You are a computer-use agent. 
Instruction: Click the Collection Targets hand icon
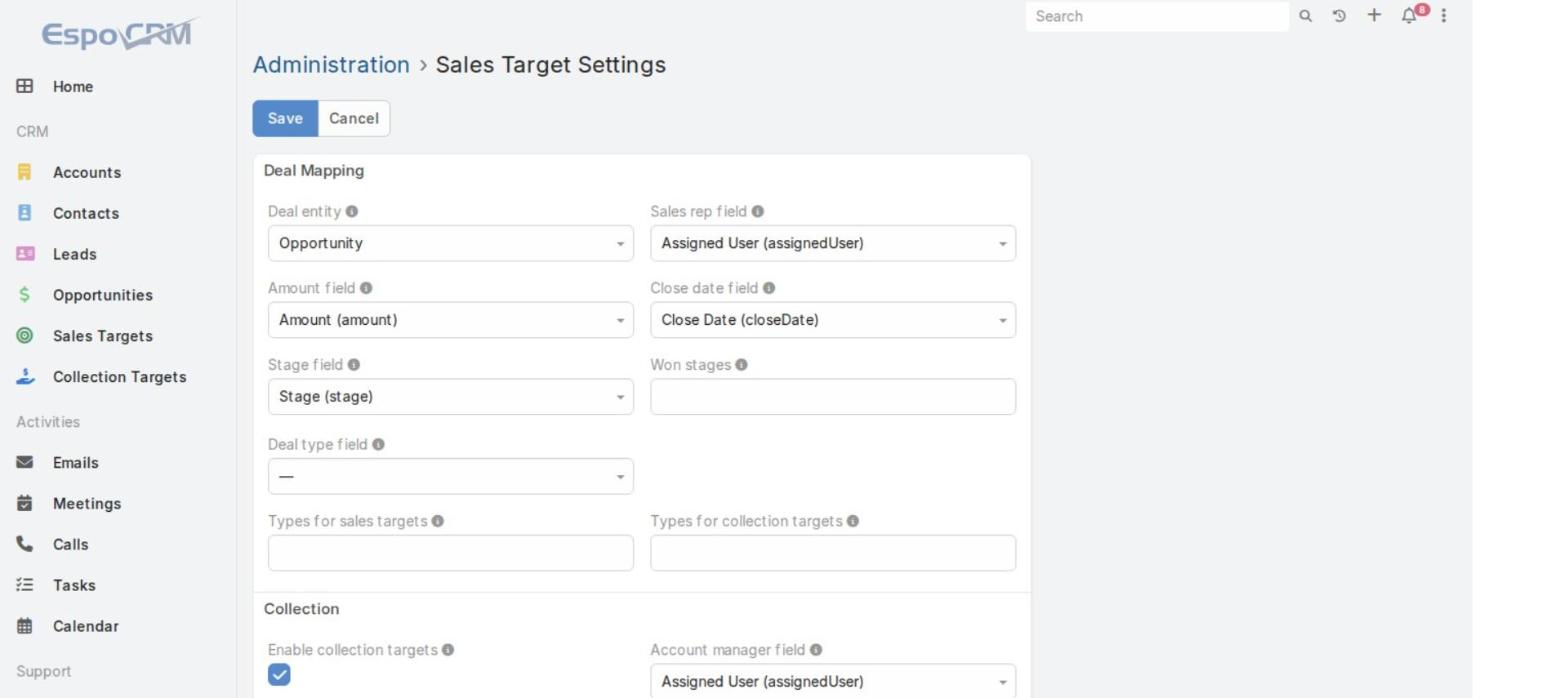coord(25,377)
